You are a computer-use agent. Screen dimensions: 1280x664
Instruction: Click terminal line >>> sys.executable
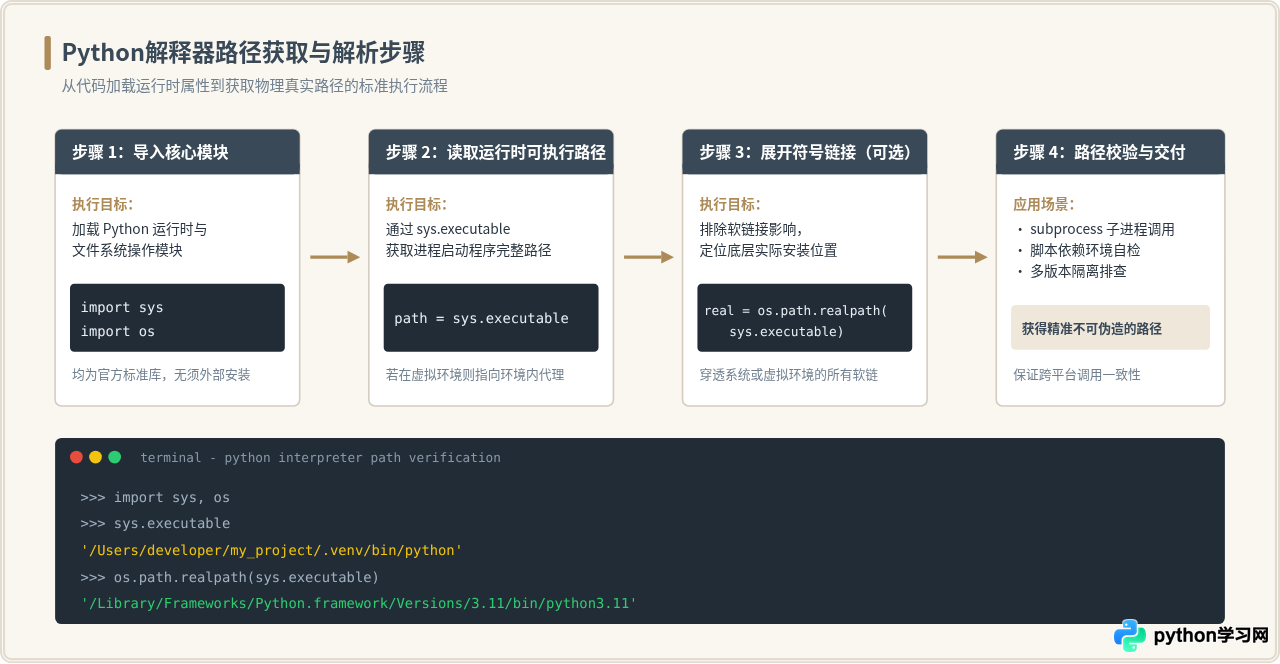[x=155, y=523]
